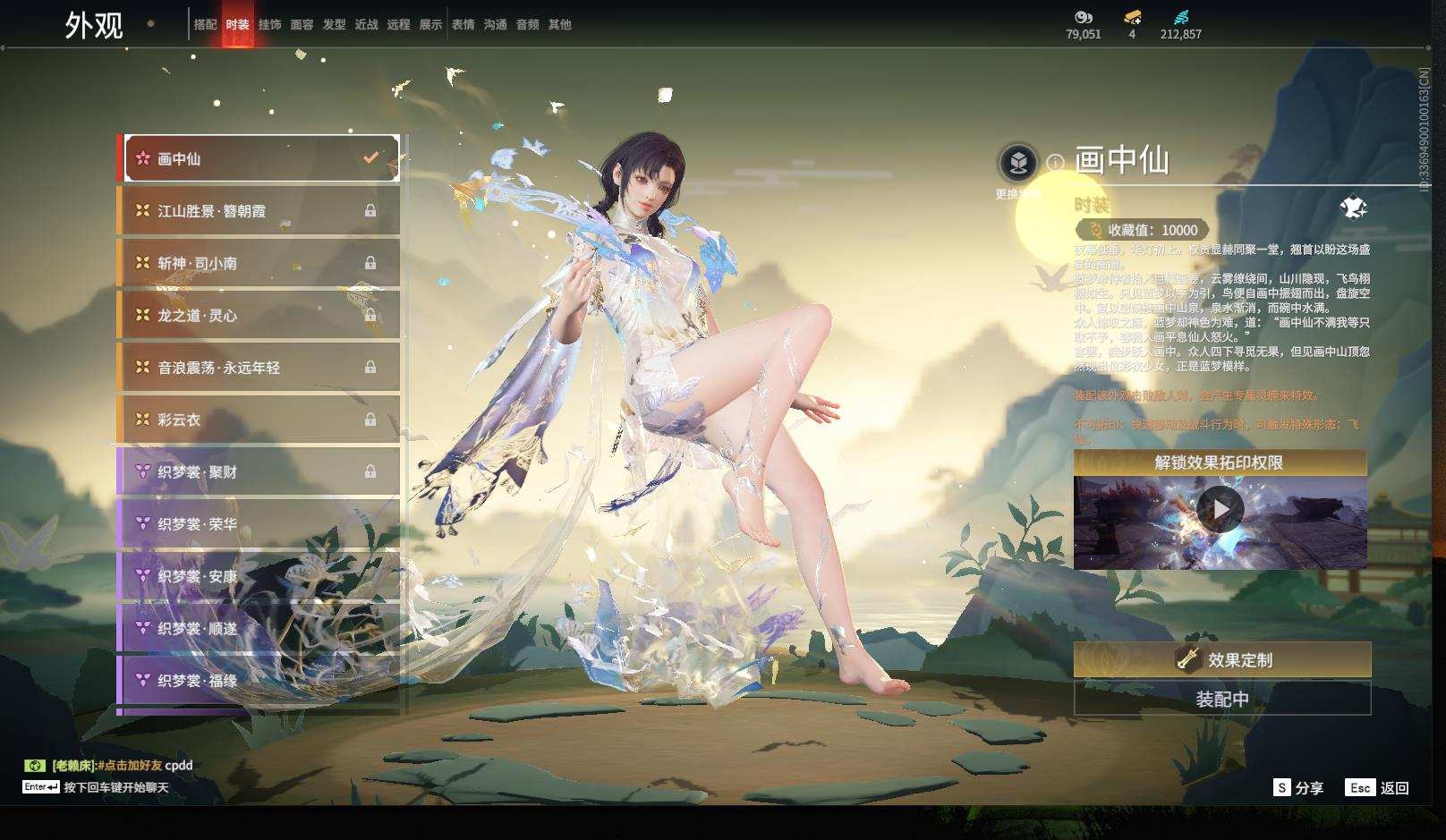Click the outfit list scrollbar
Screen dimensions: 1446x840
[x=406, y=425]
